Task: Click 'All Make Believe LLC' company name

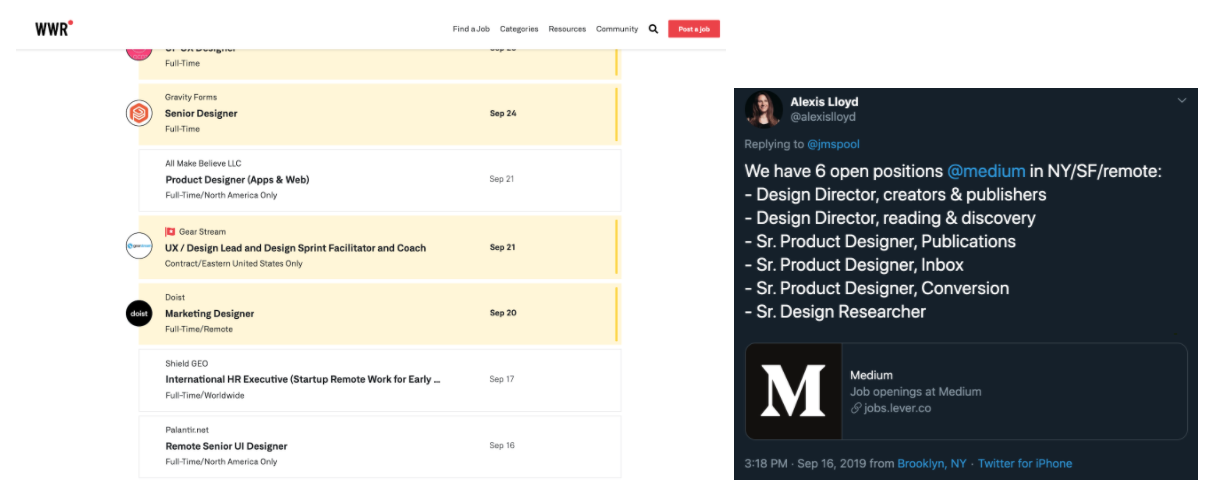Action: pyautogui.click(x=203, y=163)
